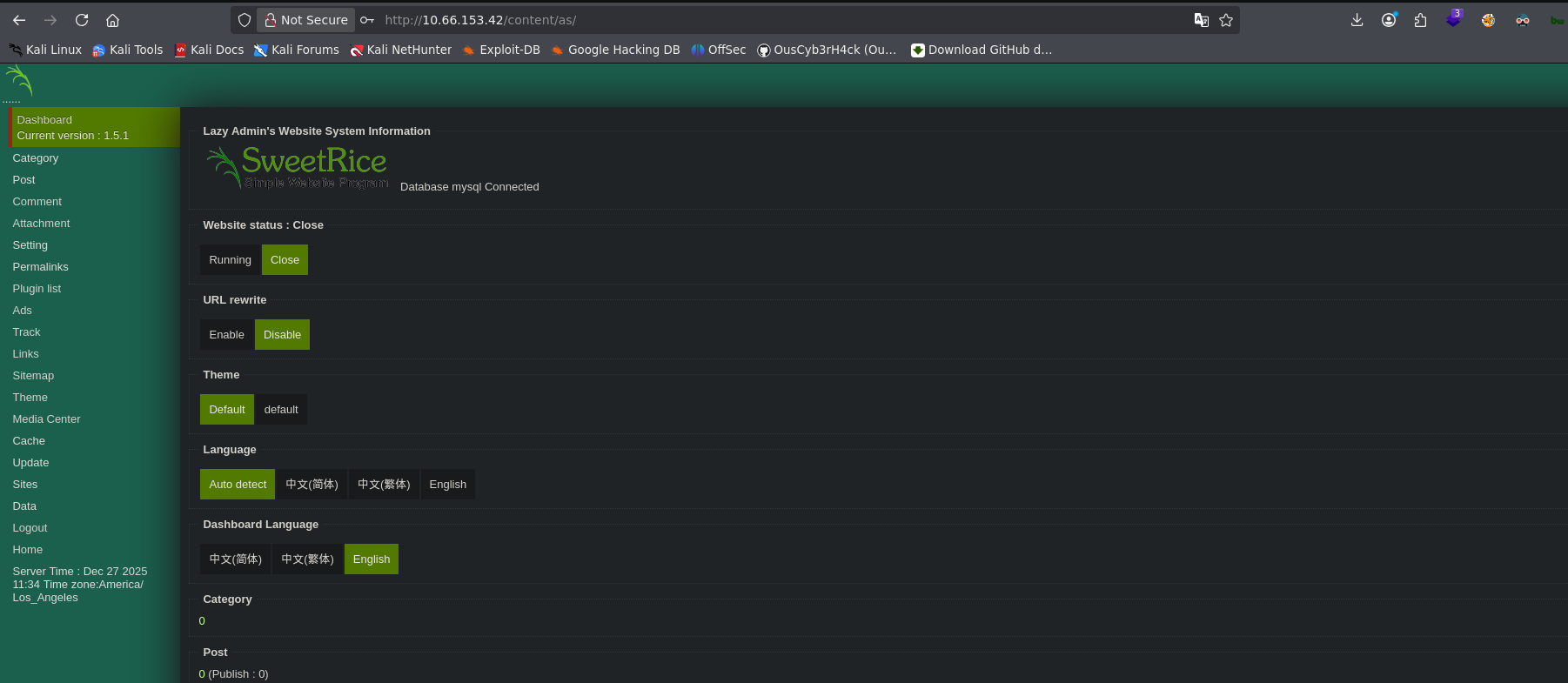Click the spectacles extension icon

coord(1523,20)
